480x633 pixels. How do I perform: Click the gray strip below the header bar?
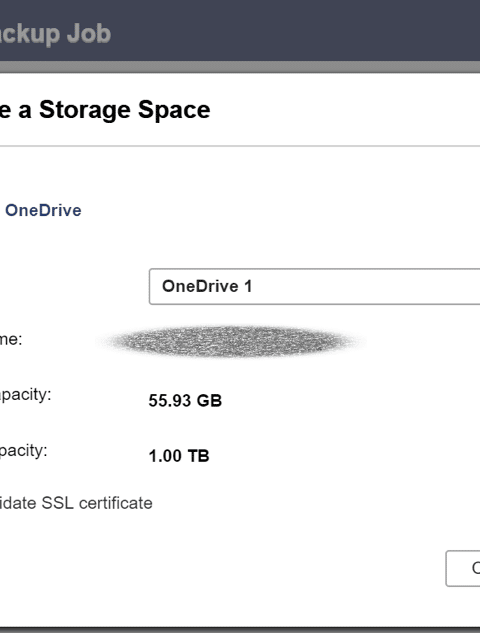coord(240,67)
